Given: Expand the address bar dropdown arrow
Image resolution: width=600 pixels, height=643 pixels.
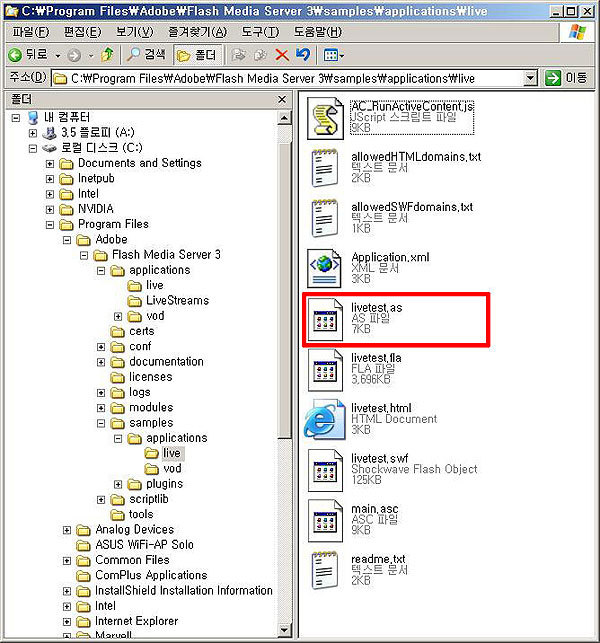Looking at the screenshot, I should [530, 78].
